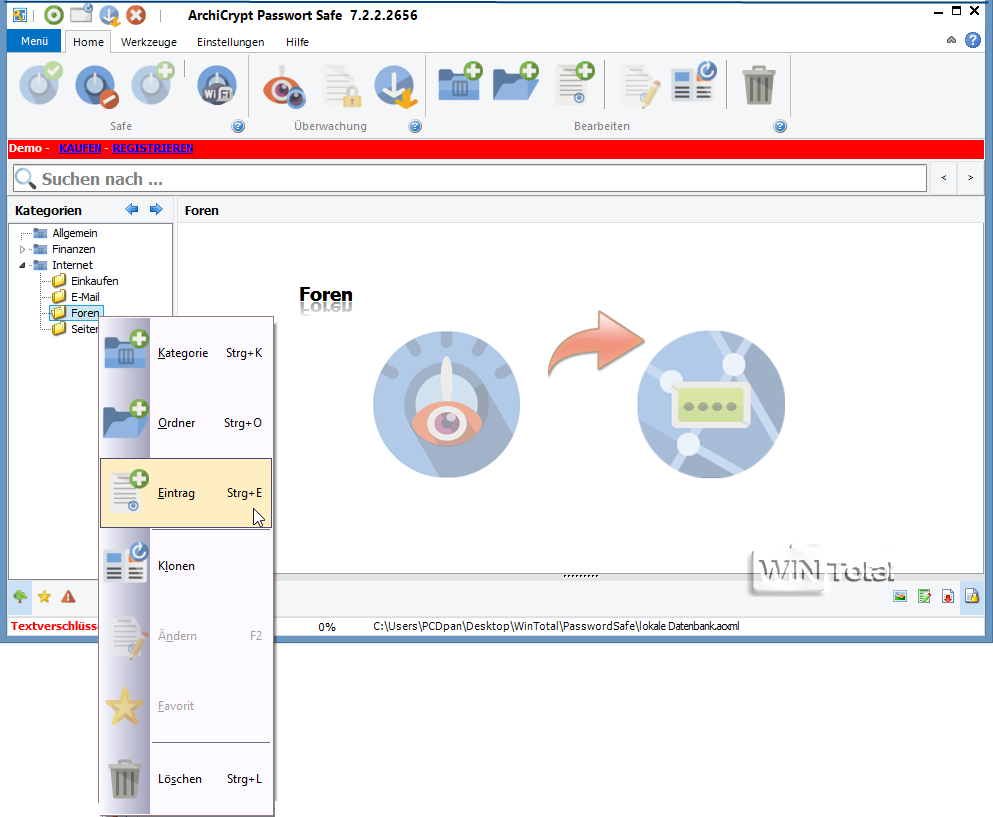
Task: Open the Hilfe tab
Action: [297, 42]
